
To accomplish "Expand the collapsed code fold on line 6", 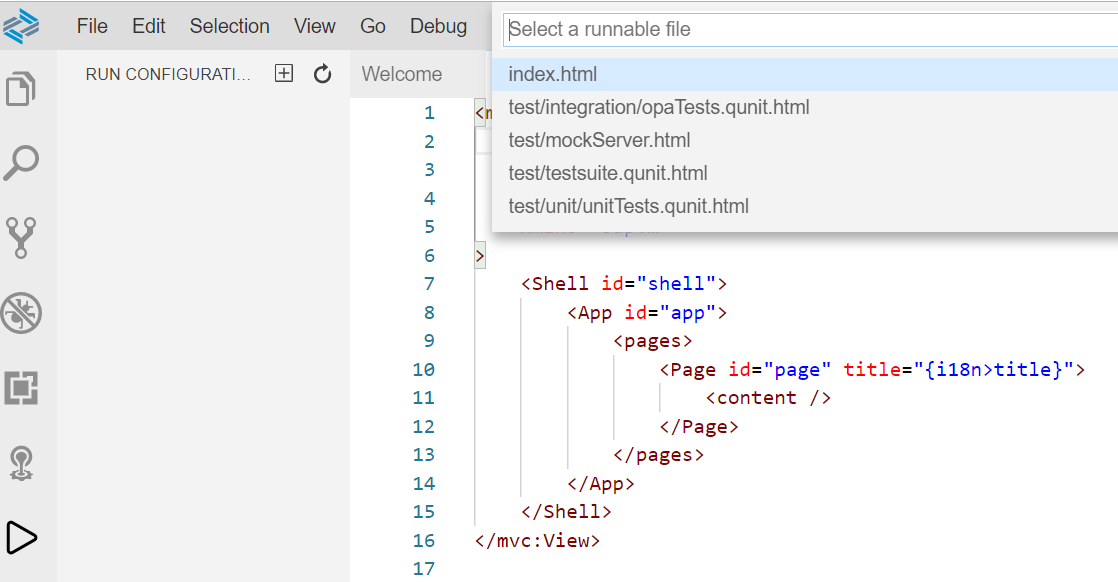I will click(479, 255).
